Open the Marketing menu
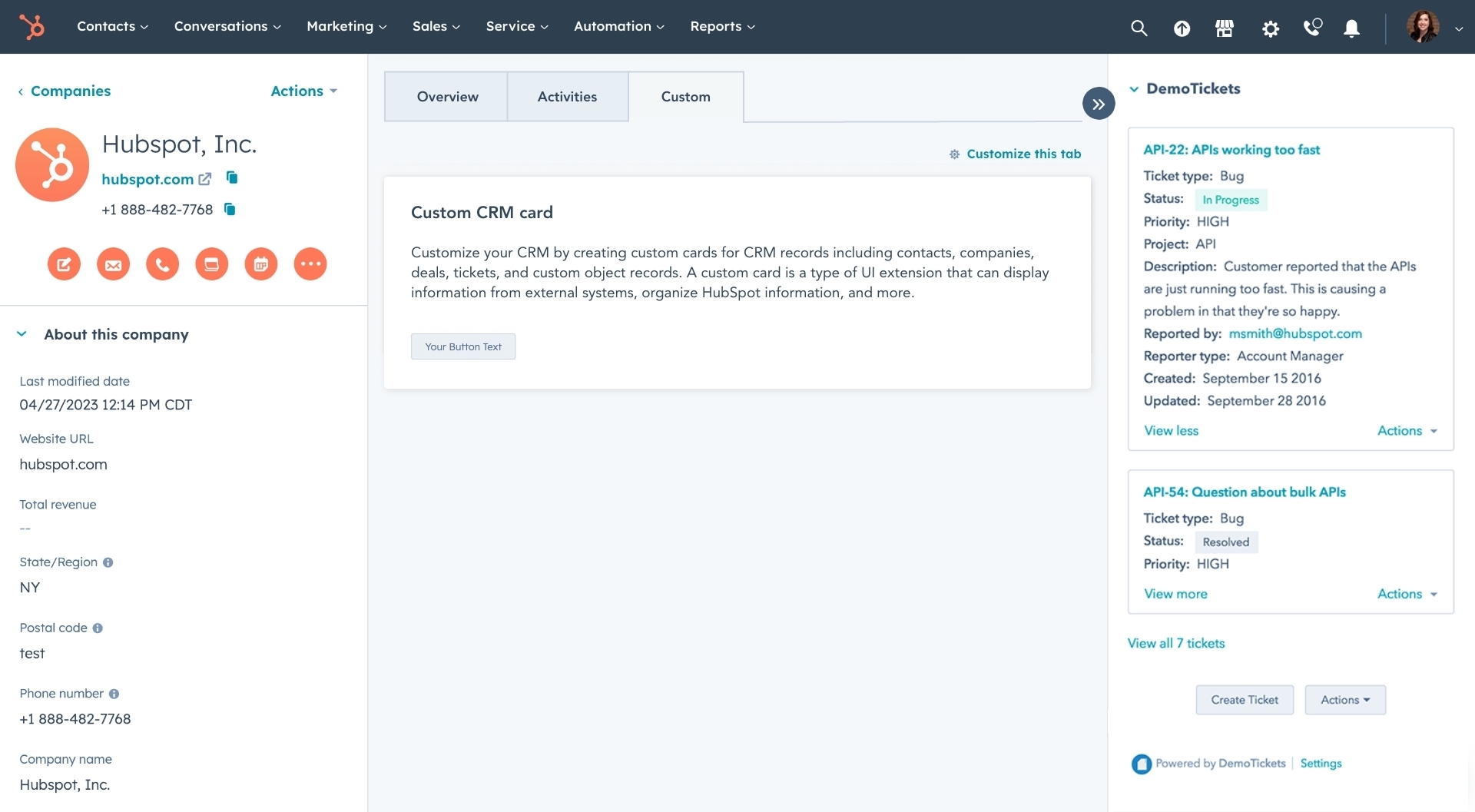This screenshot has width=1475, height=812. click(346, 26)
